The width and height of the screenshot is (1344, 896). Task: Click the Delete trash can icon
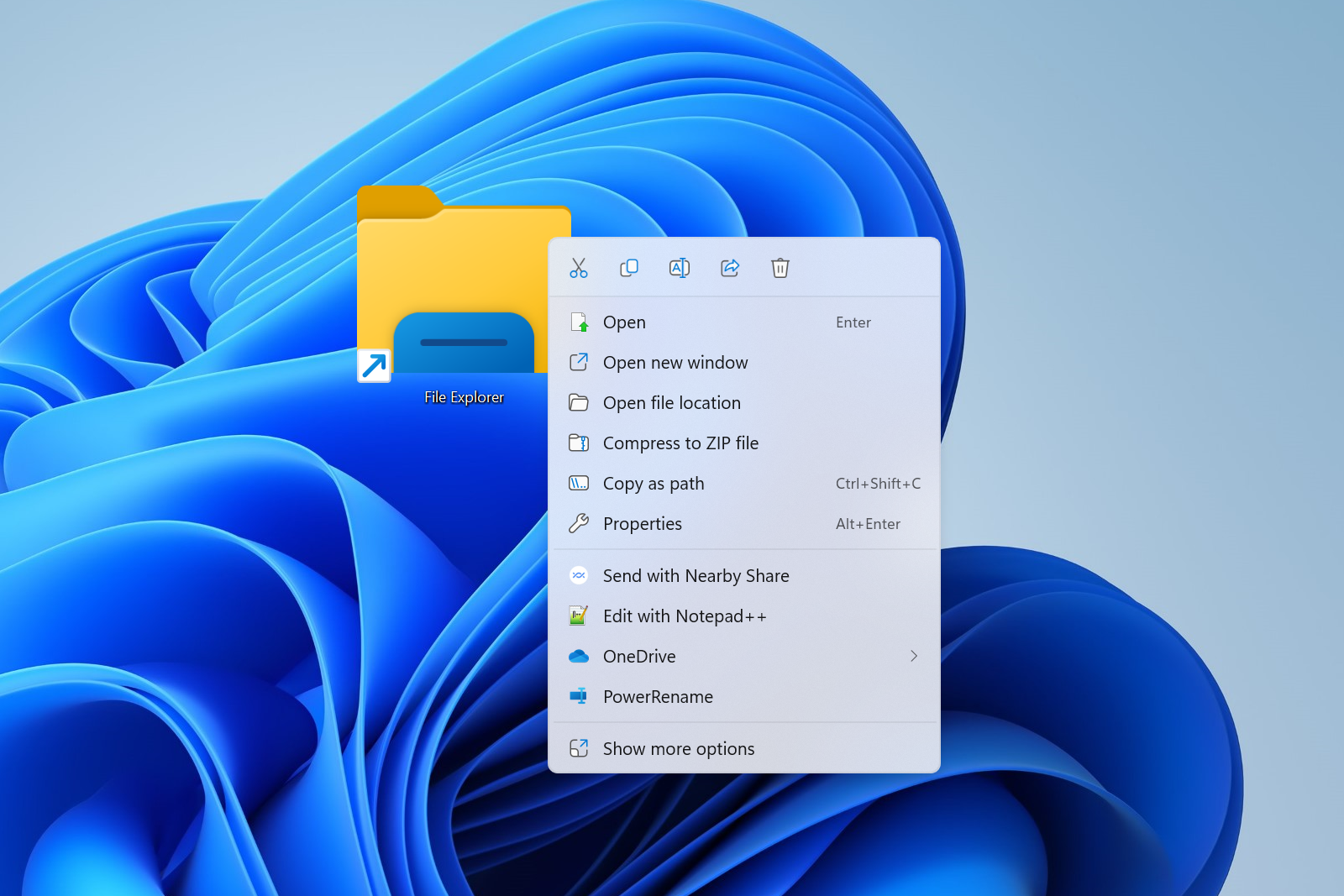[780, 268]
